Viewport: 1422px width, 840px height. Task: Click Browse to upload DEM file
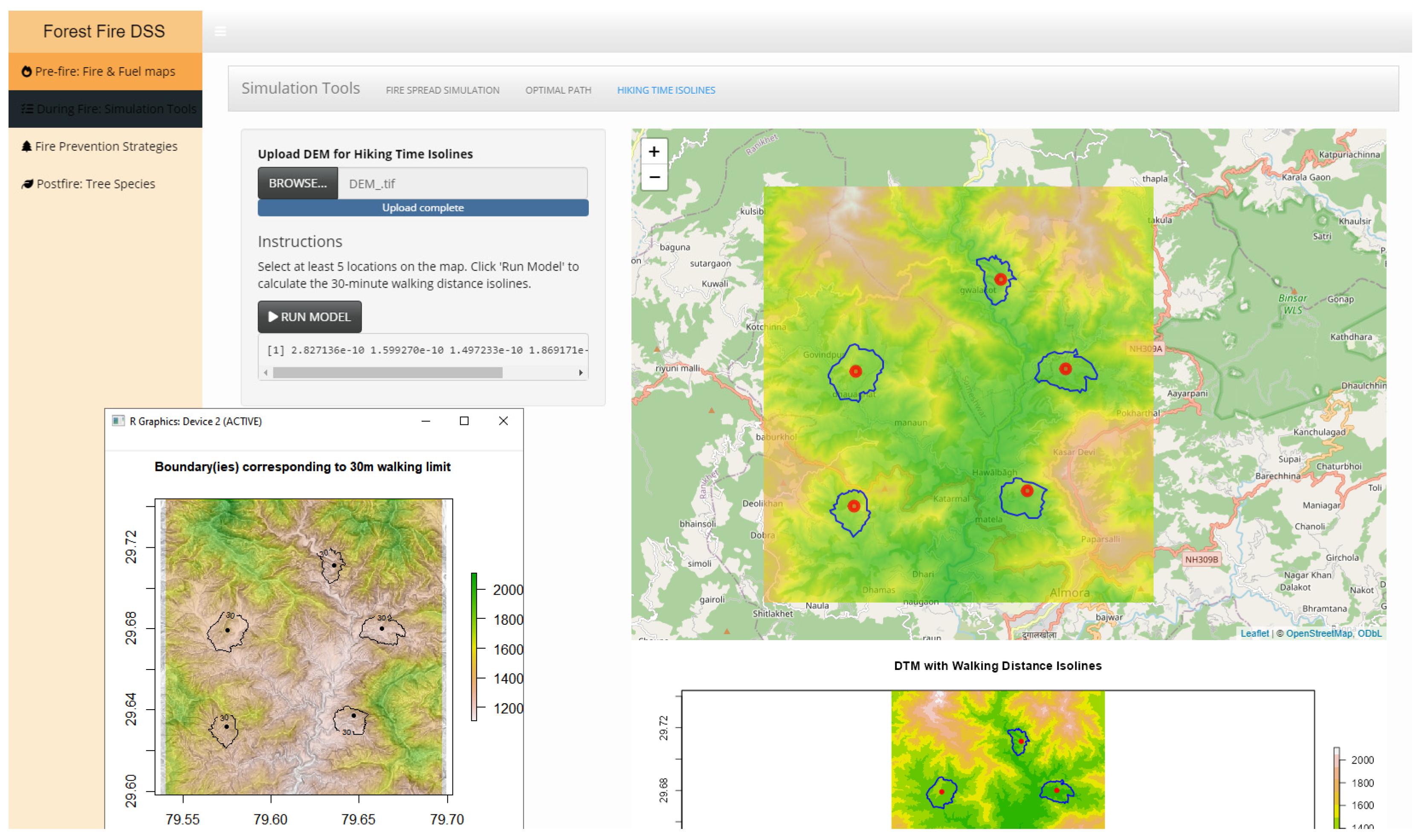pyautogui.click(x=297, y=183)
